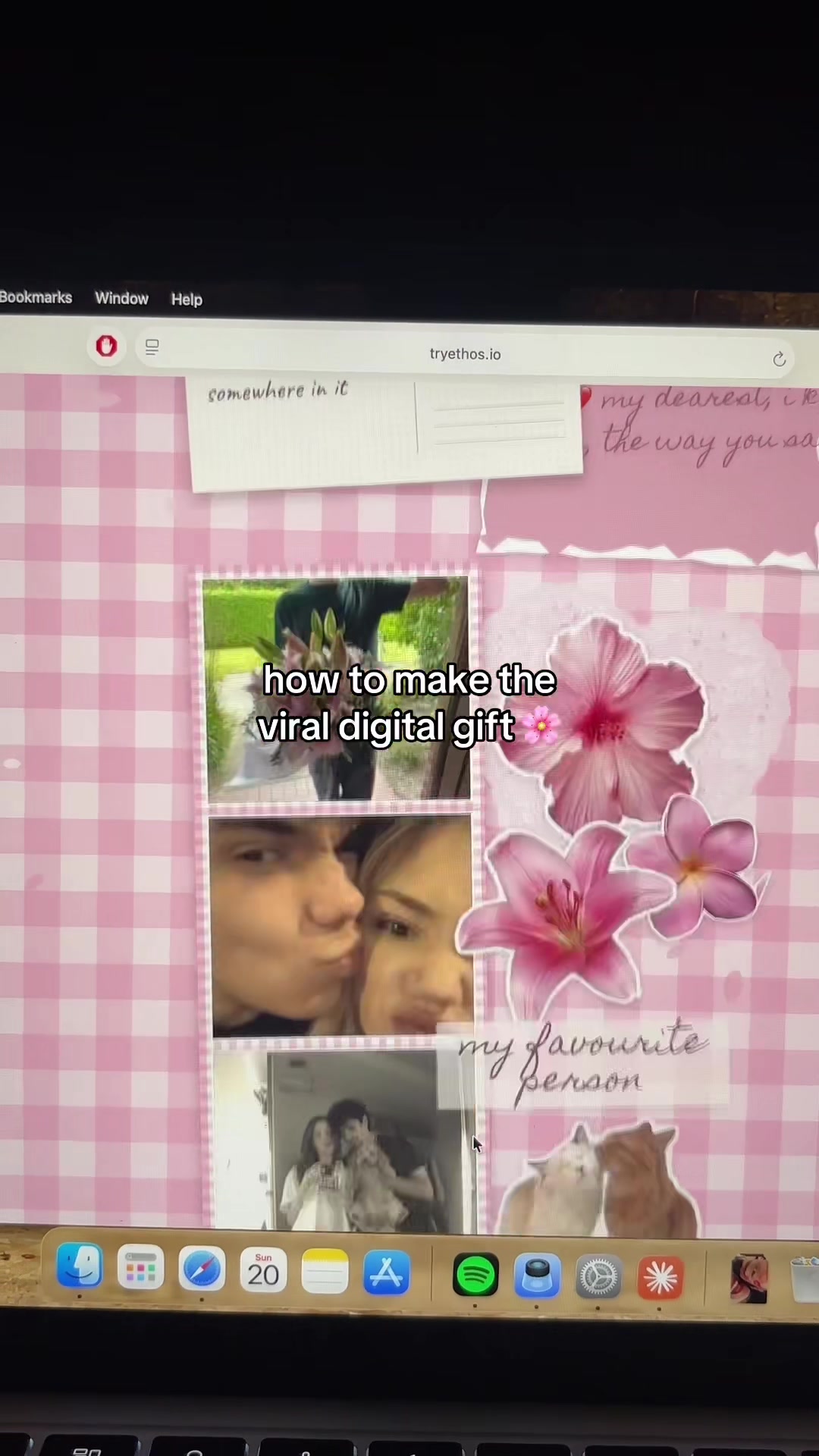The width and height of the screenshot is (819, 1456).
Task: Open the page menu icon beside the address bar
Action: [x=152, y=347]
